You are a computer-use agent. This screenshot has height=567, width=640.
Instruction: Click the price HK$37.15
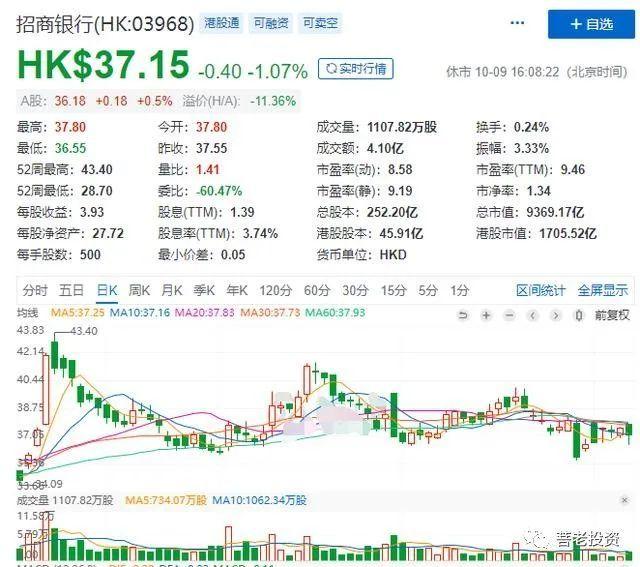(x=104, y=64)
